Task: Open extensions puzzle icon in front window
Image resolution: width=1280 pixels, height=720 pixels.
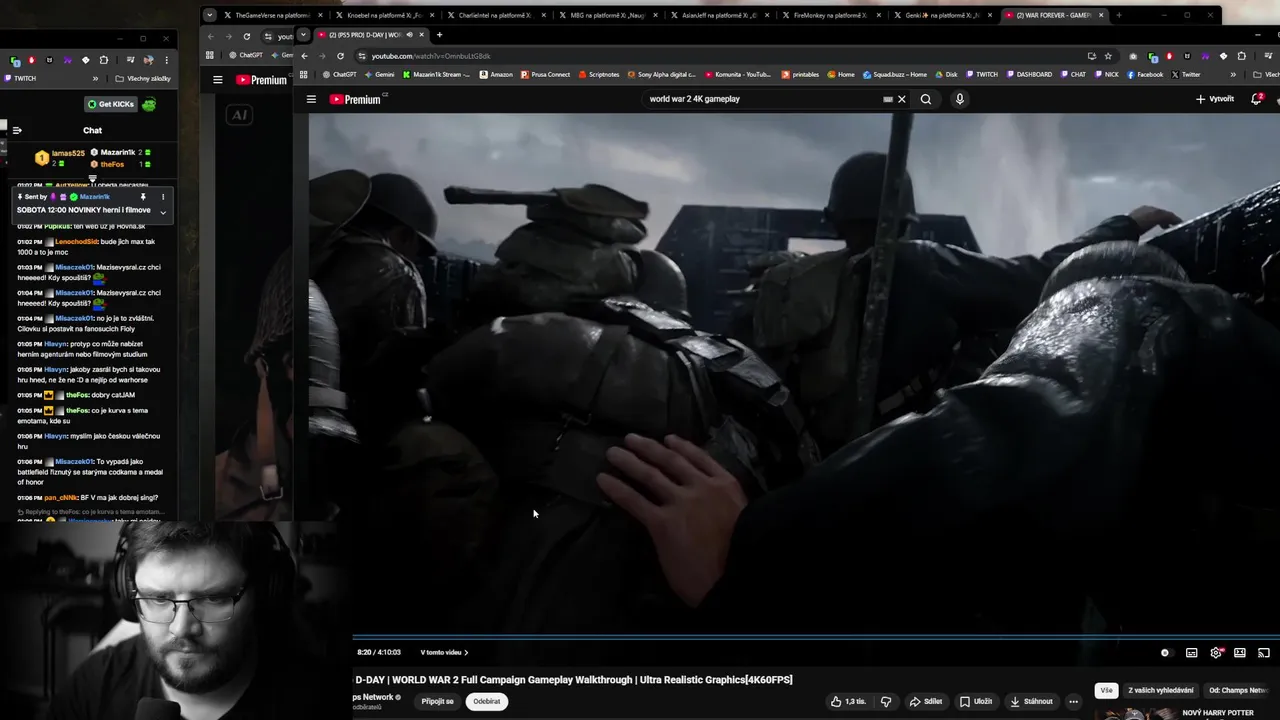Action: coord(1242,56)
